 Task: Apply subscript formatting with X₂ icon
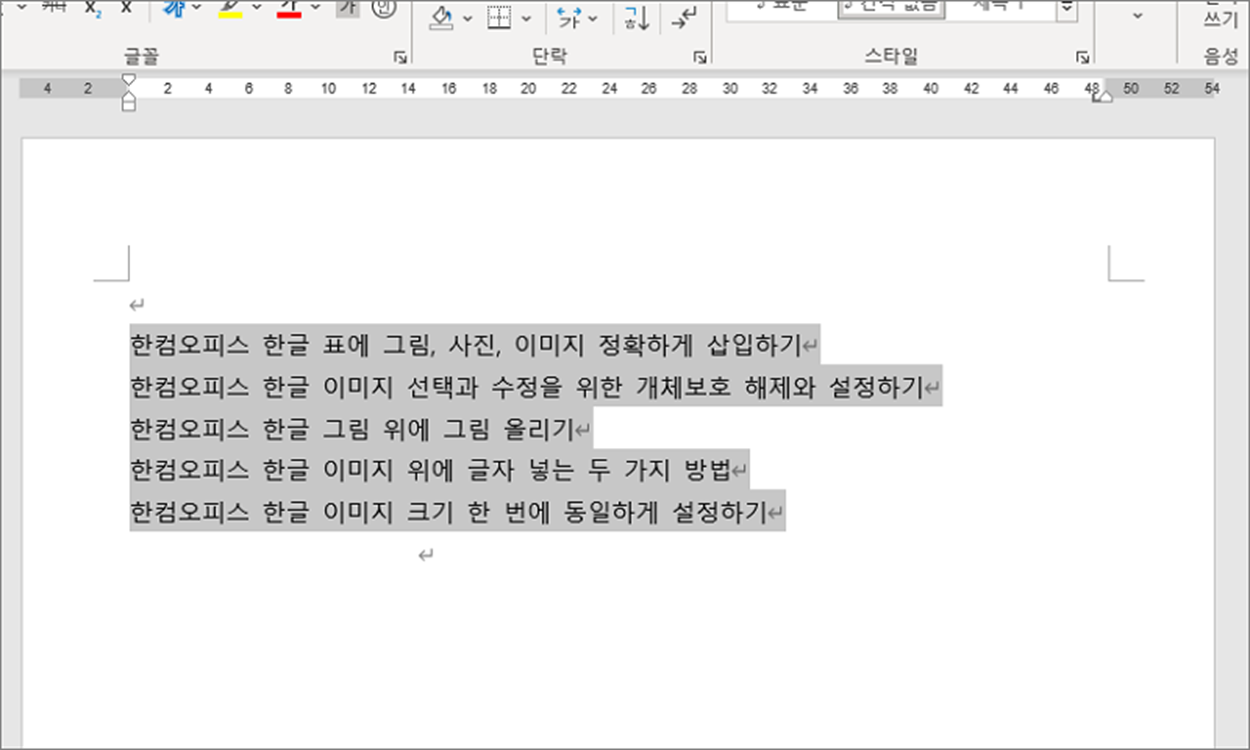pyautogui.click(x=93, y=9)
